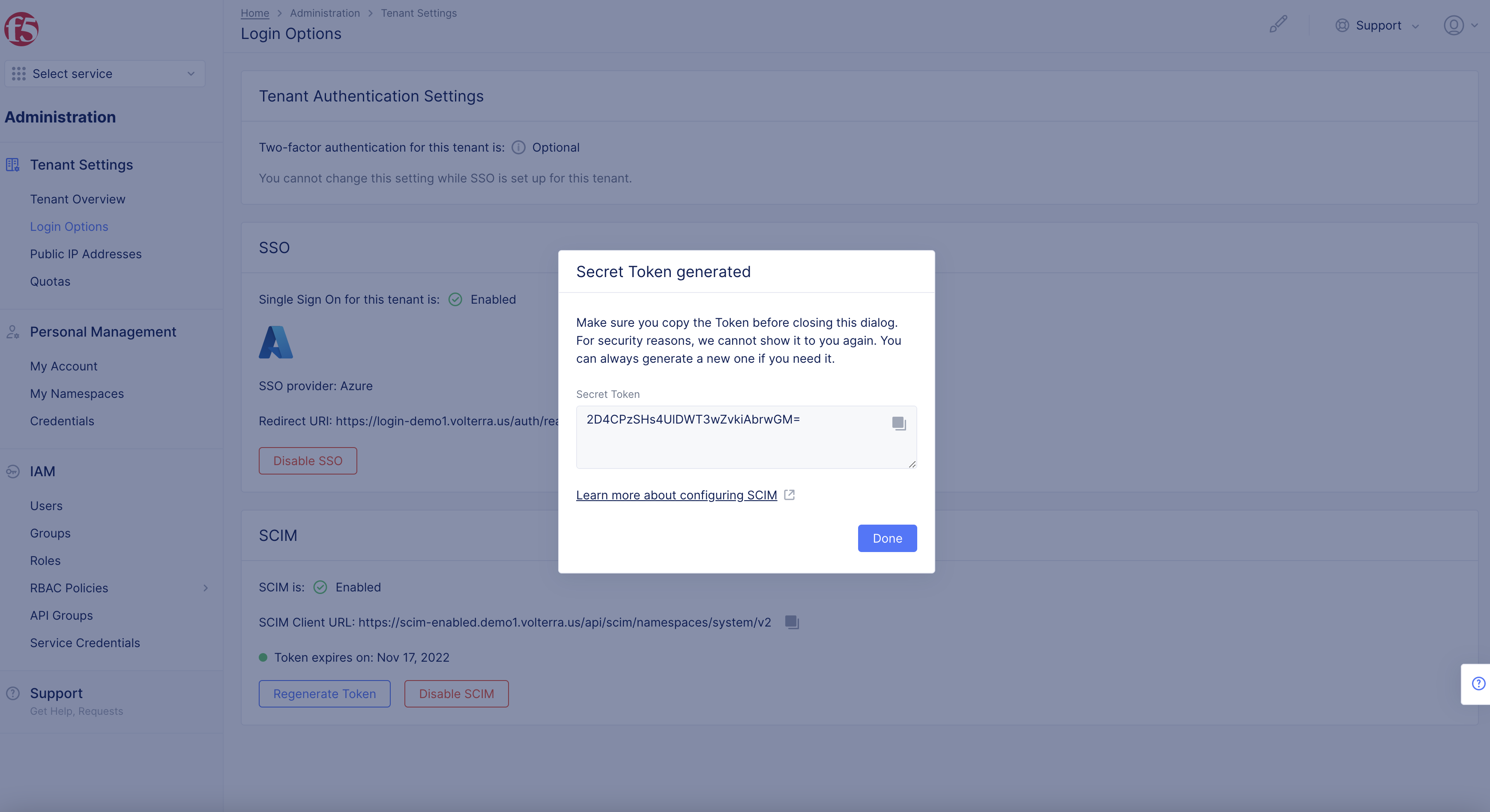
Task: Open the Users page under IAM
Action: [x=46, y=505]
